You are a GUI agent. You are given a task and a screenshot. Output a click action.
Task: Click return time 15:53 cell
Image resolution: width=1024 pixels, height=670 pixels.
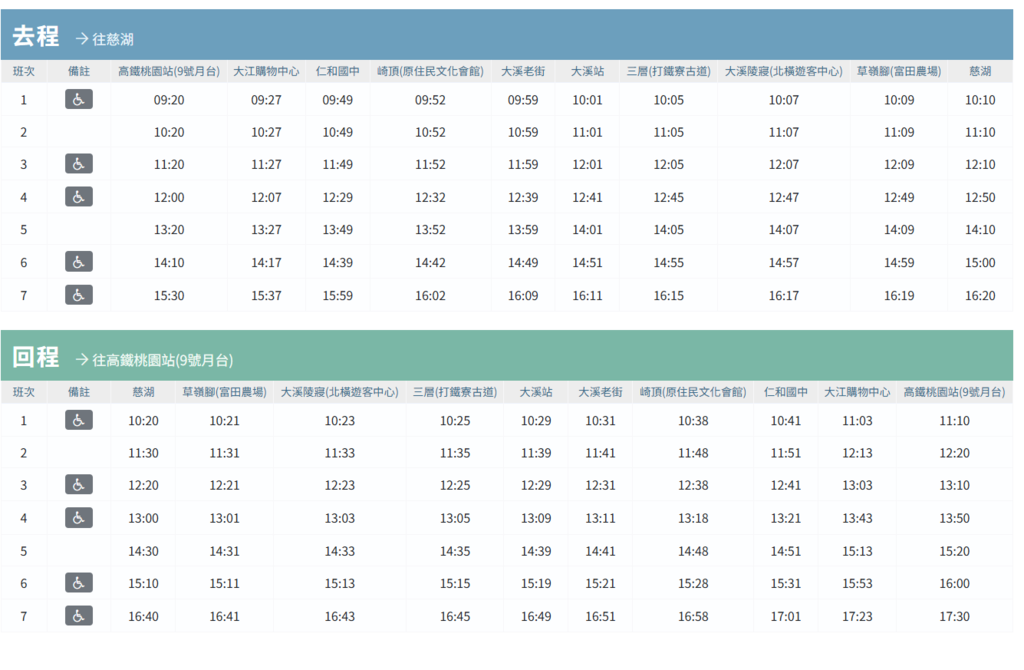[857, 583]
